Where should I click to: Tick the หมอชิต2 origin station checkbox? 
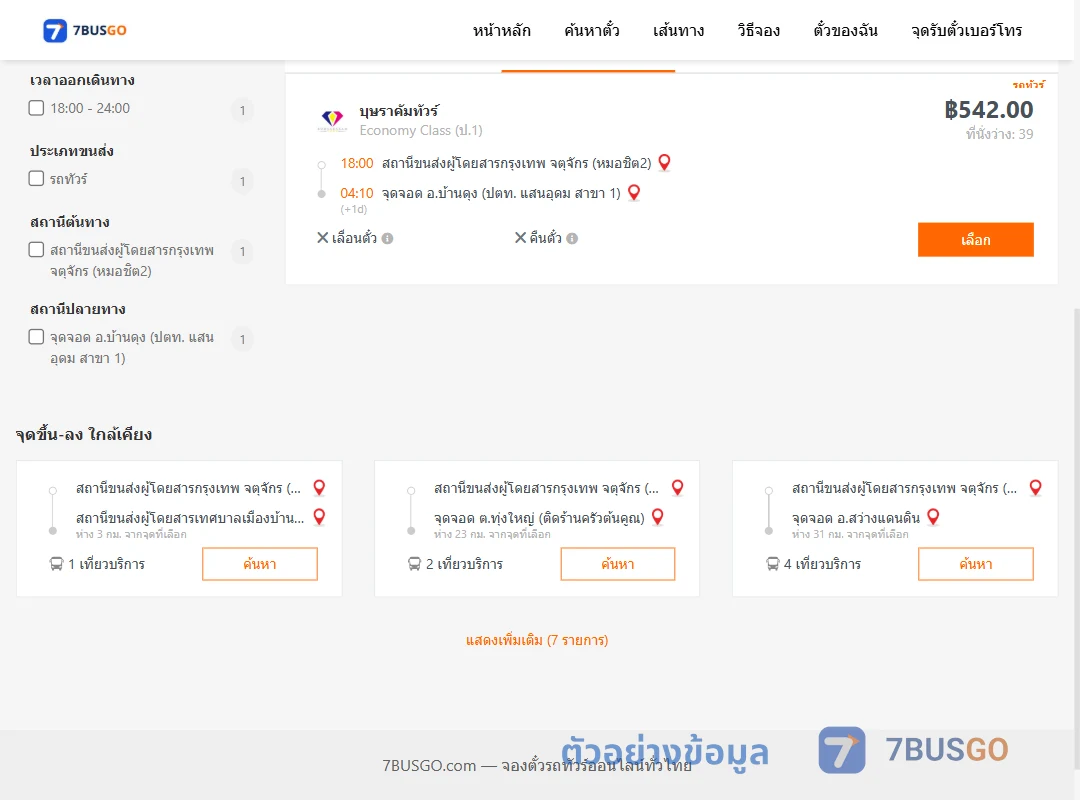(x=37, y=249)
